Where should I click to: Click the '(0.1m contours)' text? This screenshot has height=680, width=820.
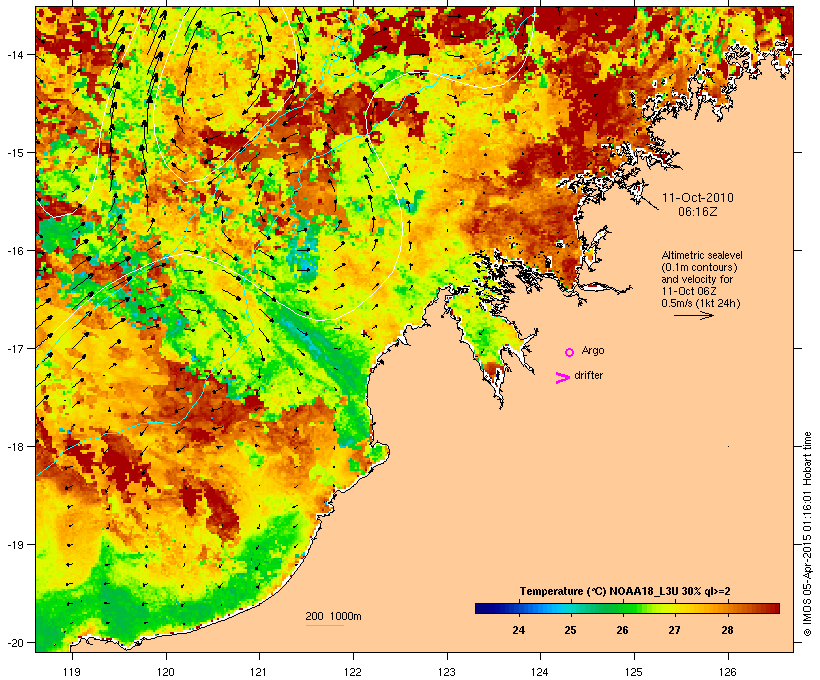699,267
